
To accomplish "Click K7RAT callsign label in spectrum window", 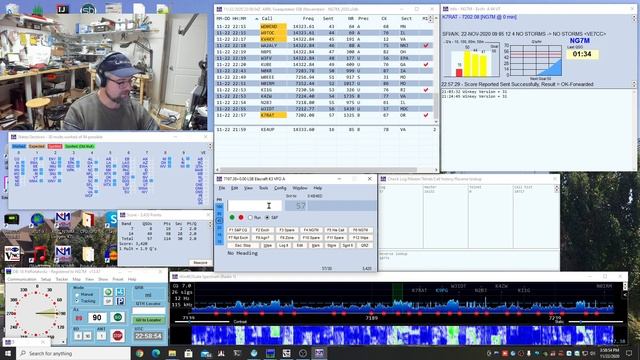I will click(x=419, y=291).
